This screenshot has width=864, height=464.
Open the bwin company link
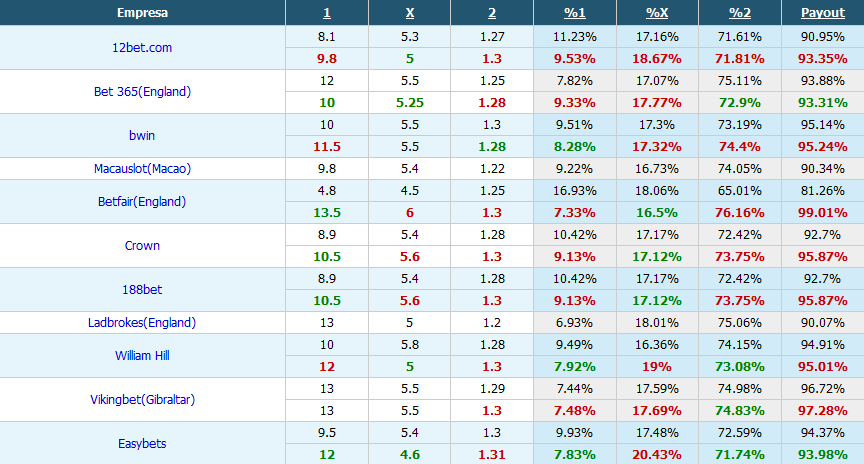point(142,136)
